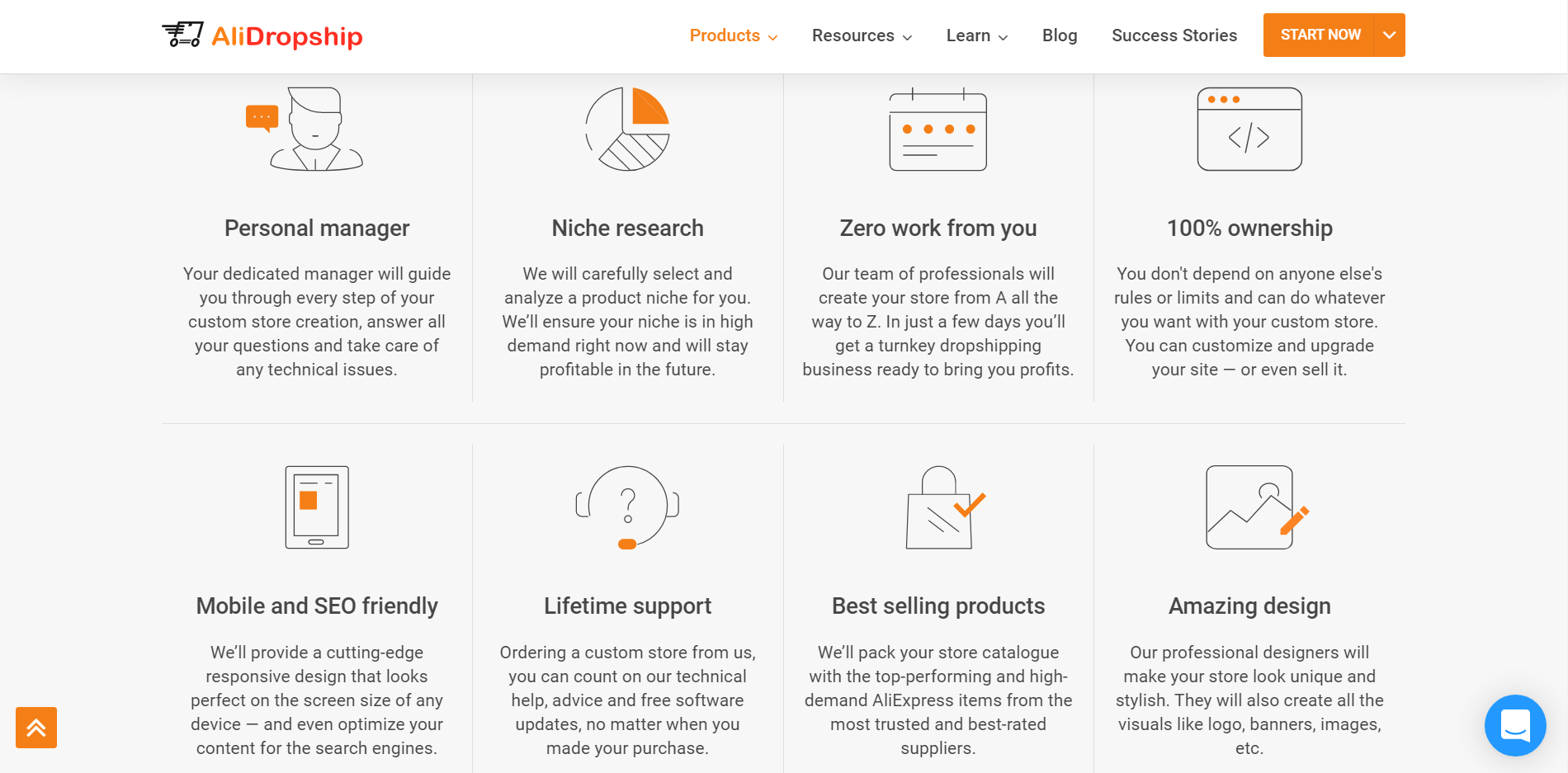Click the Amazing design picture icon
Image resolution: width=1568 pixels, height=773 pixels.
(x=1257, y=507)
